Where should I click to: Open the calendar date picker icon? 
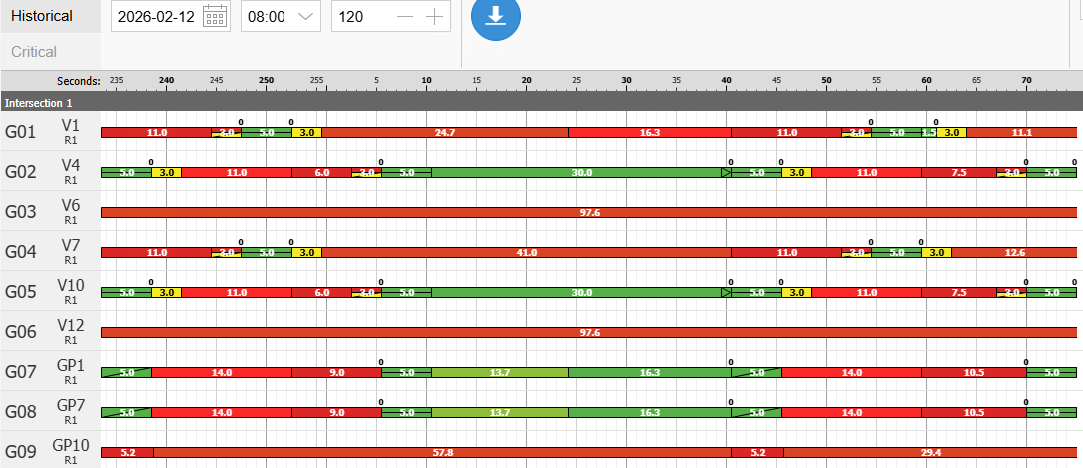(214, 17)
